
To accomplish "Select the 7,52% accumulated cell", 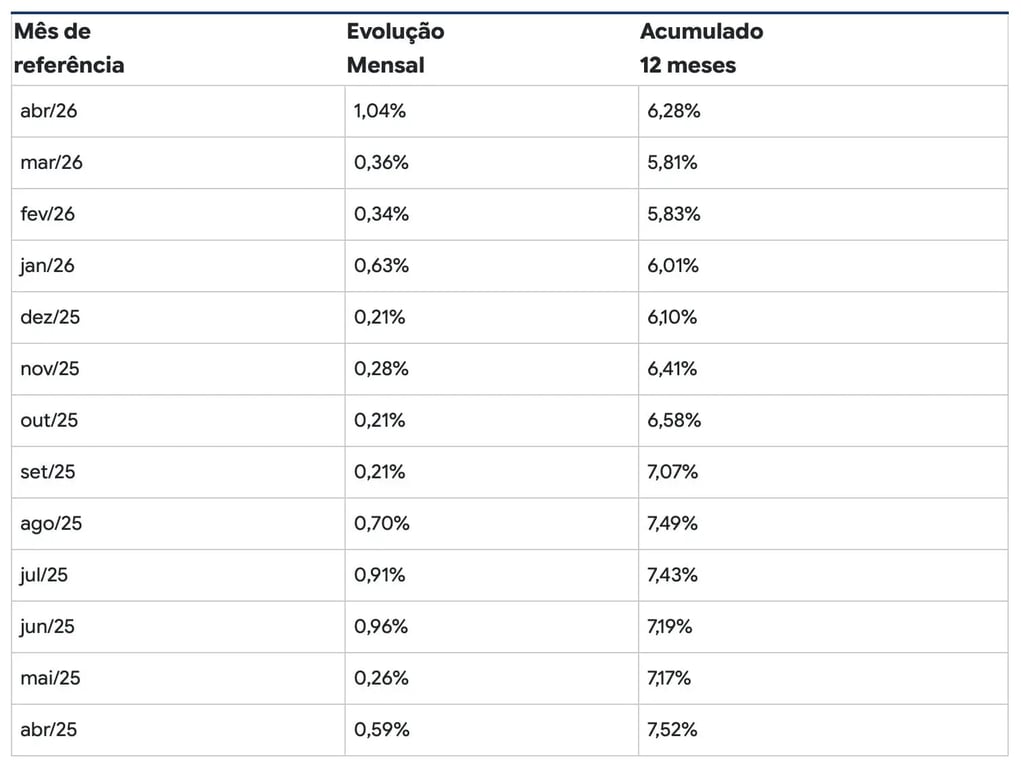I will coord(673,730).
